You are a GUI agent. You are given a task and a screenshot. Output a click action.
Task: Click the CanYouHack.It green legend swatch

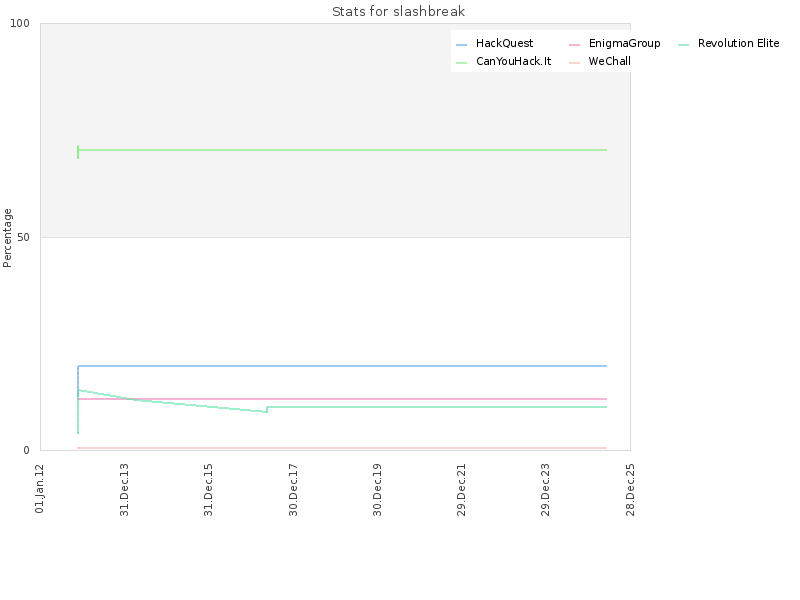tap(461, 62)
